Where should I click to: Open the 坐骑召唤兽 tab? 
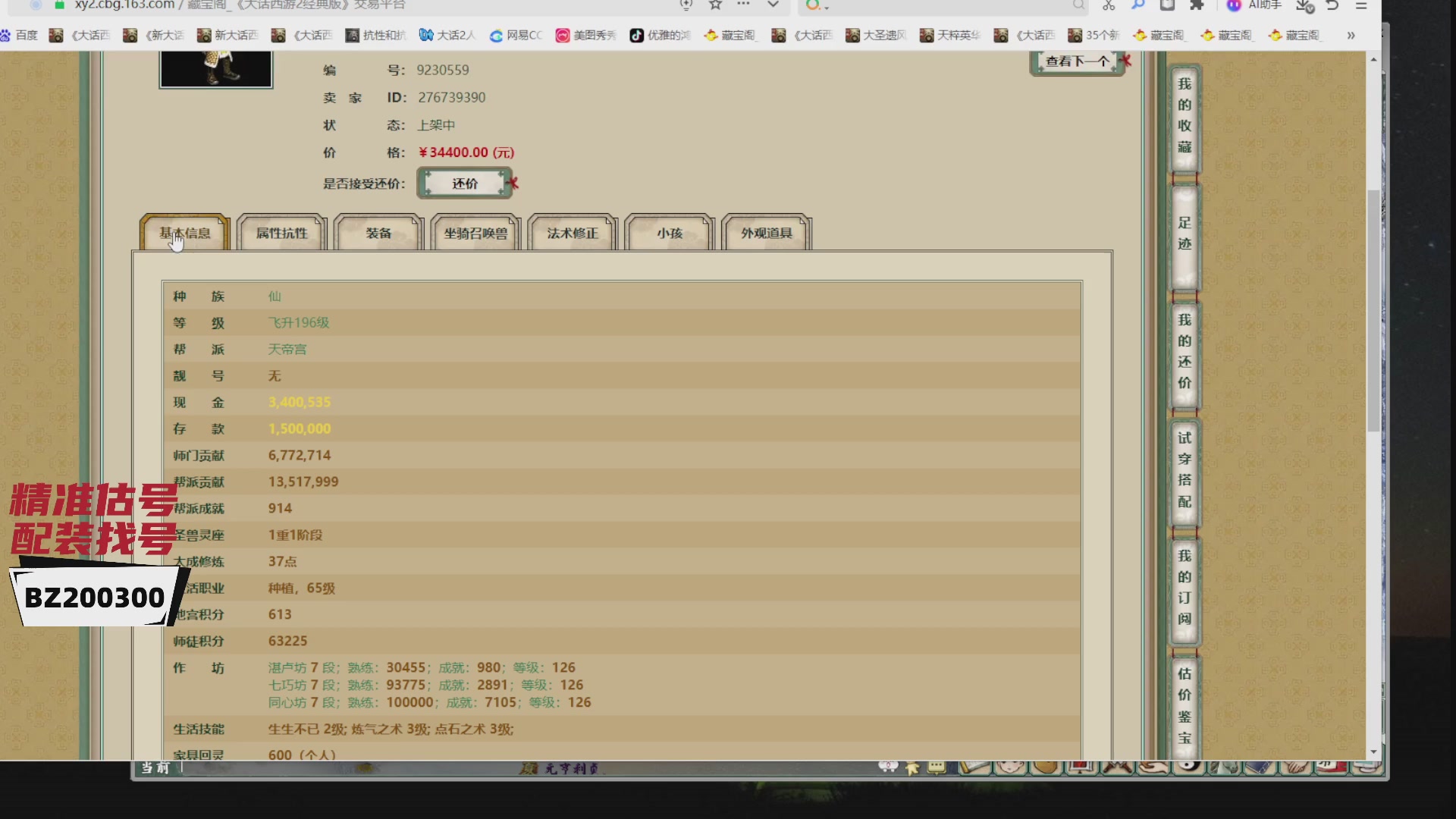475,233
